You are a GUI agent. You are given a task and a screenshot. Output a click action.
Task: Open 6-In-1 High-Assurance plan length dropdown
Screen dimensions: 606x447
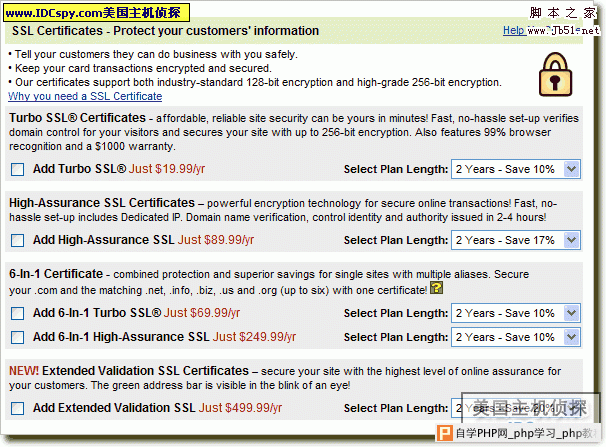(516, 337)
